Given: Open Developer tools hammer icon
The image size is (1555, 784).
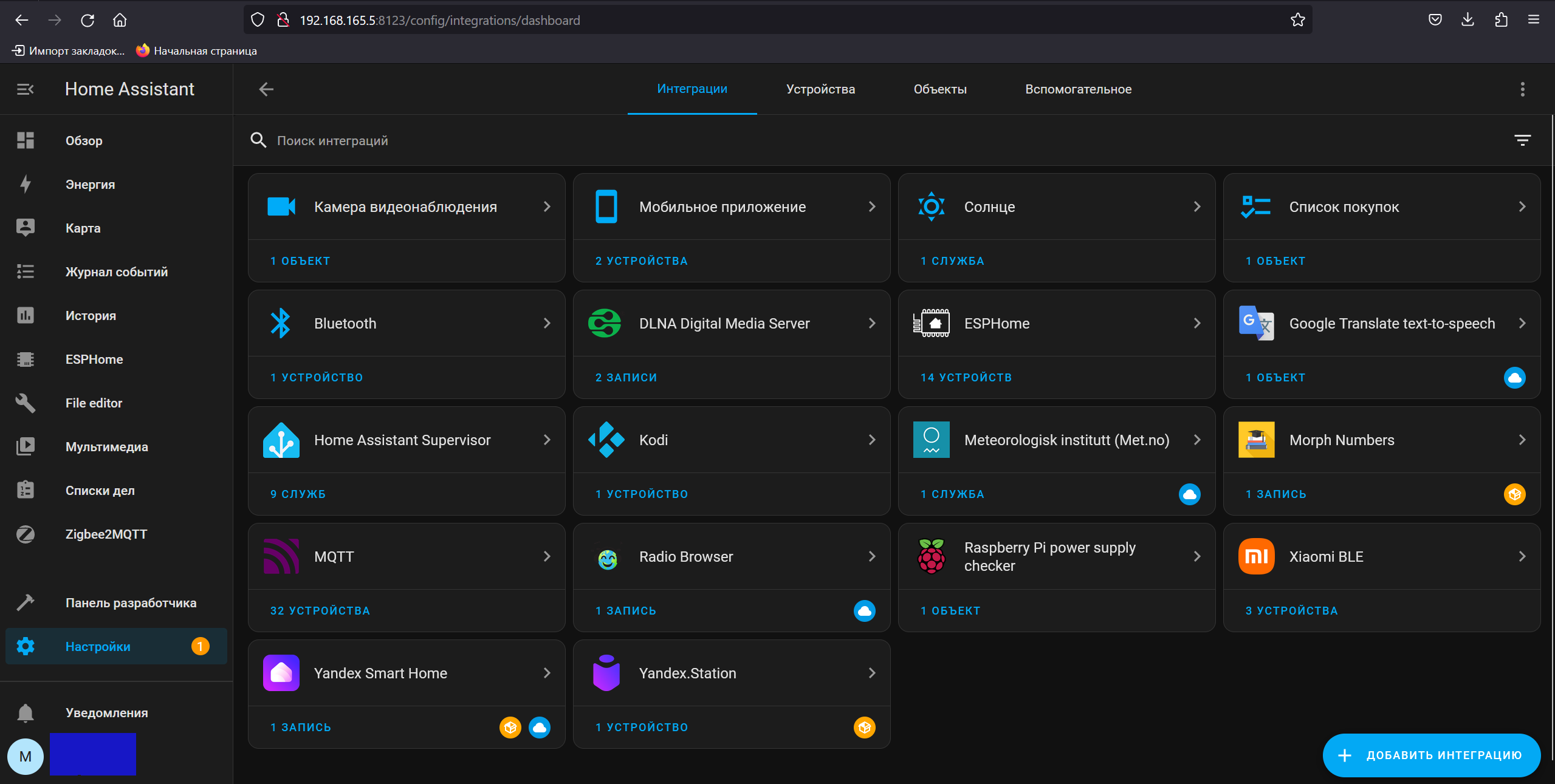Looking at the screenshot, I should (25, 602).
